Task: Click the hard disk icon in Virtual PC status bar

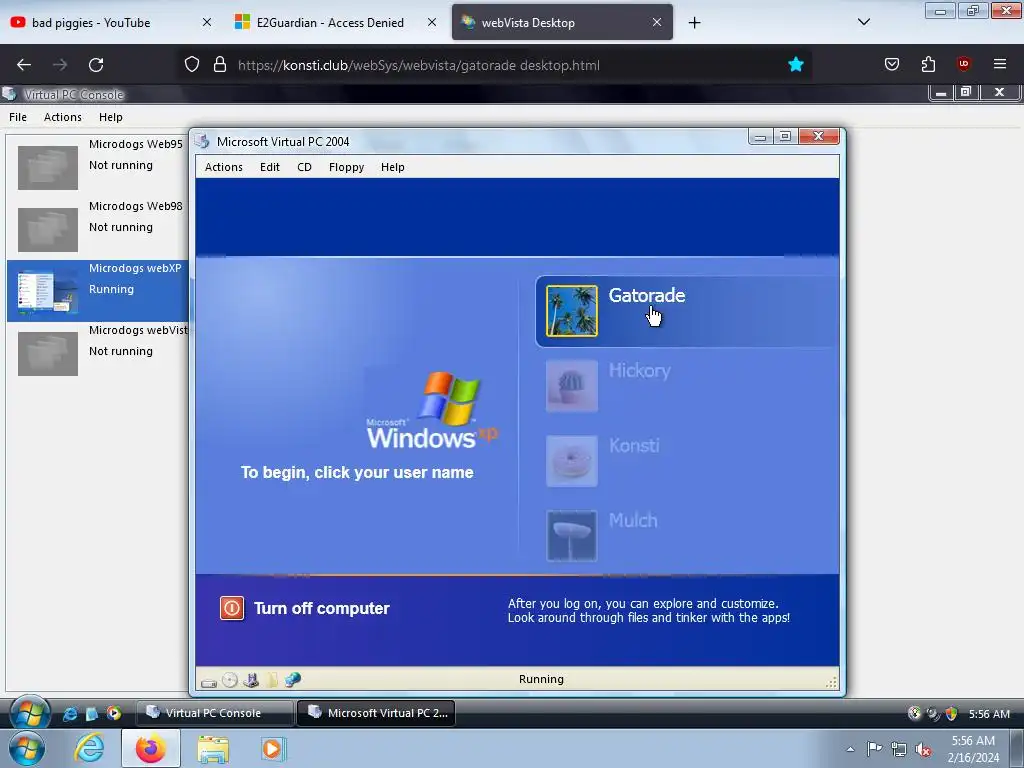Action: coord(208,682)
